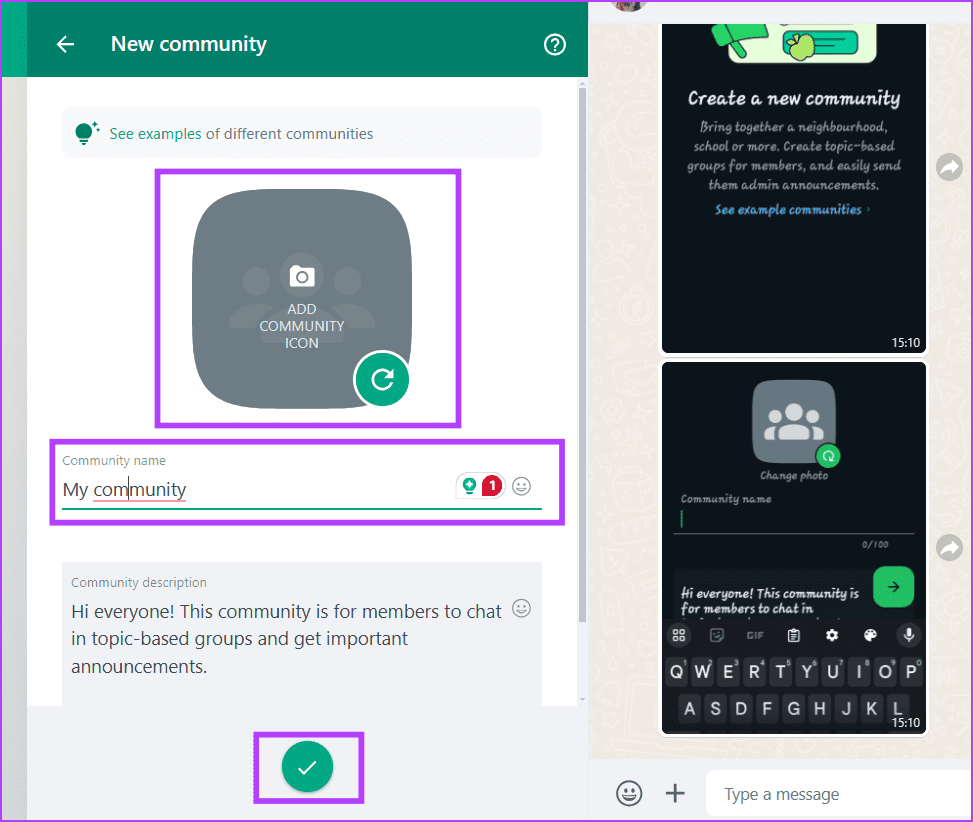Click the lightbulb icon beside See examples
The height and width of the screenshot is (822, 973).
pos(87,131)
